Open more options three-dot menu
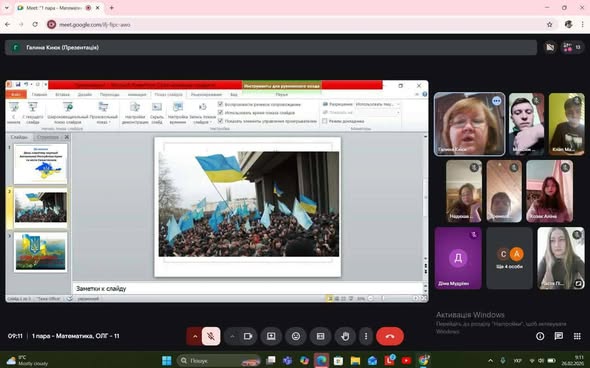The image size is (590, 368). point(366,336)
